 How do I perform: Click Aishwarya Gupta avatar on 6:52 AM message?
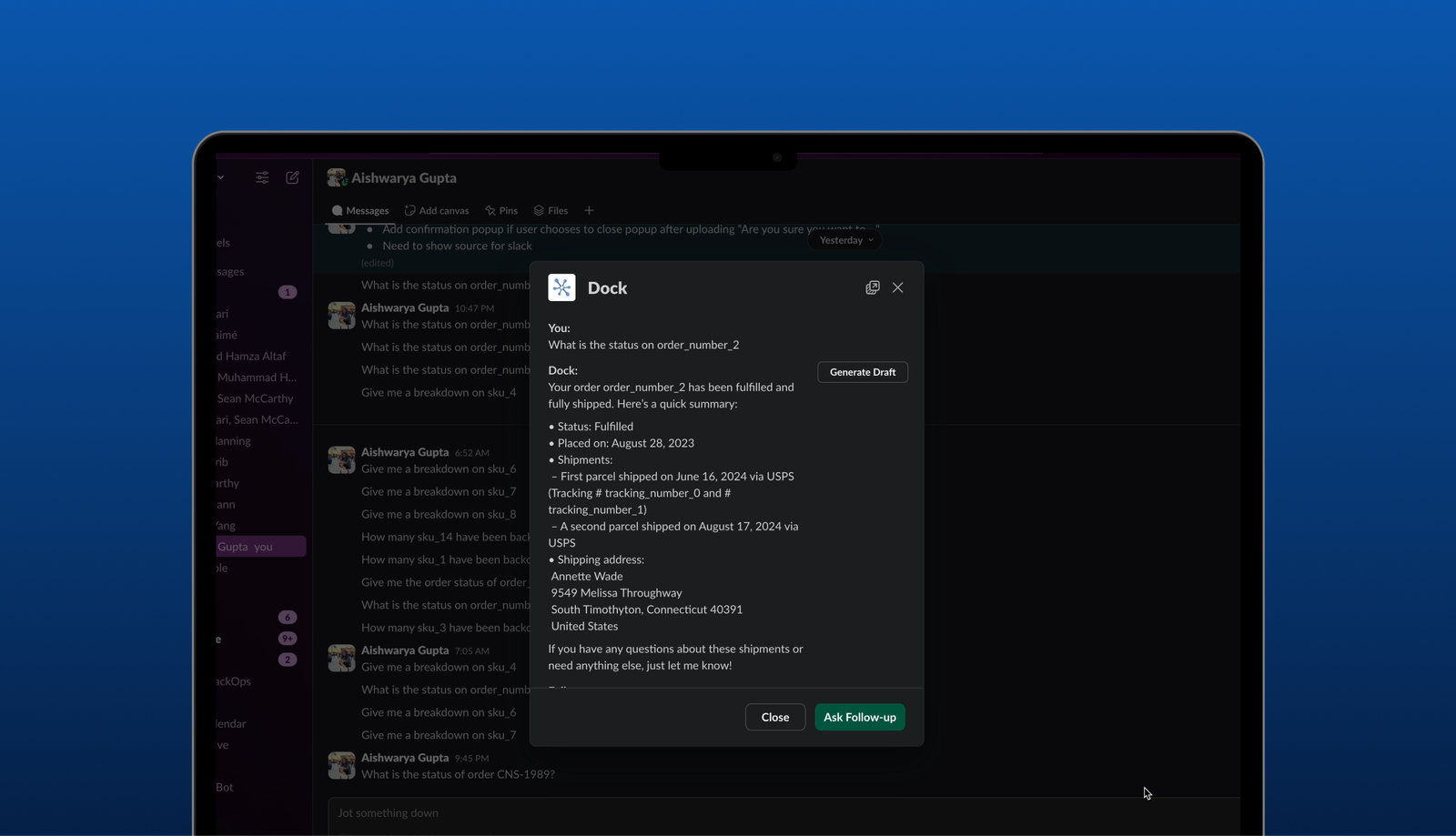coord(341,459)
